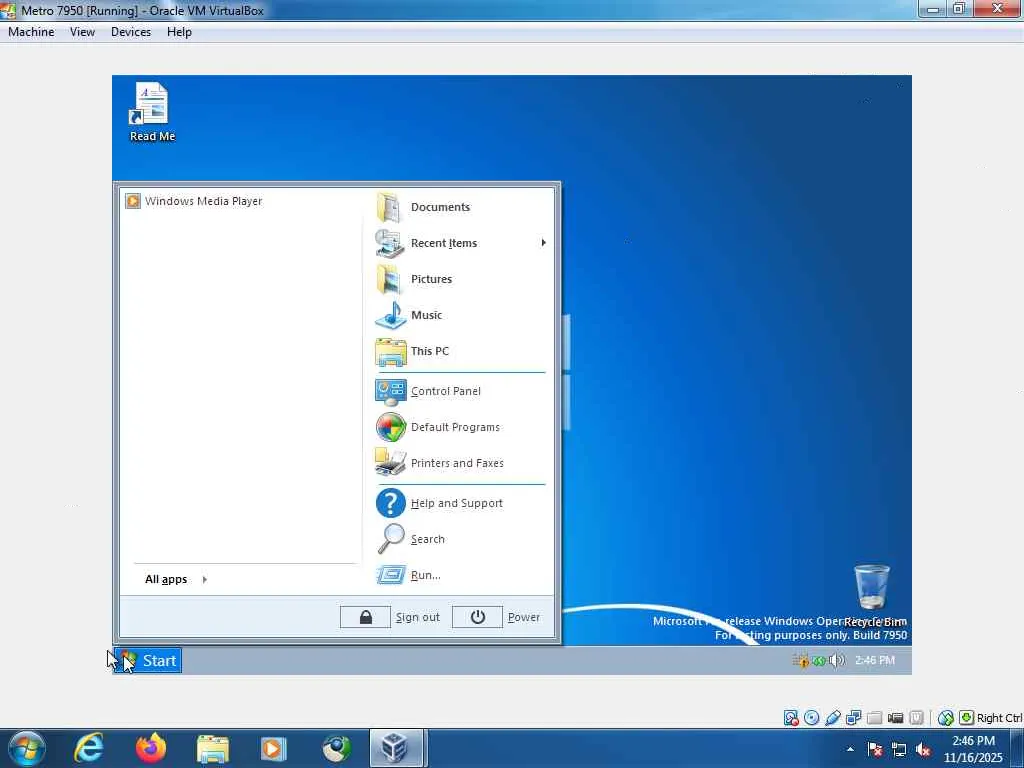Launch Internet Explorer from host taskbar
The height and width of the screenshot is (768, 1024).
click(88, 749)
